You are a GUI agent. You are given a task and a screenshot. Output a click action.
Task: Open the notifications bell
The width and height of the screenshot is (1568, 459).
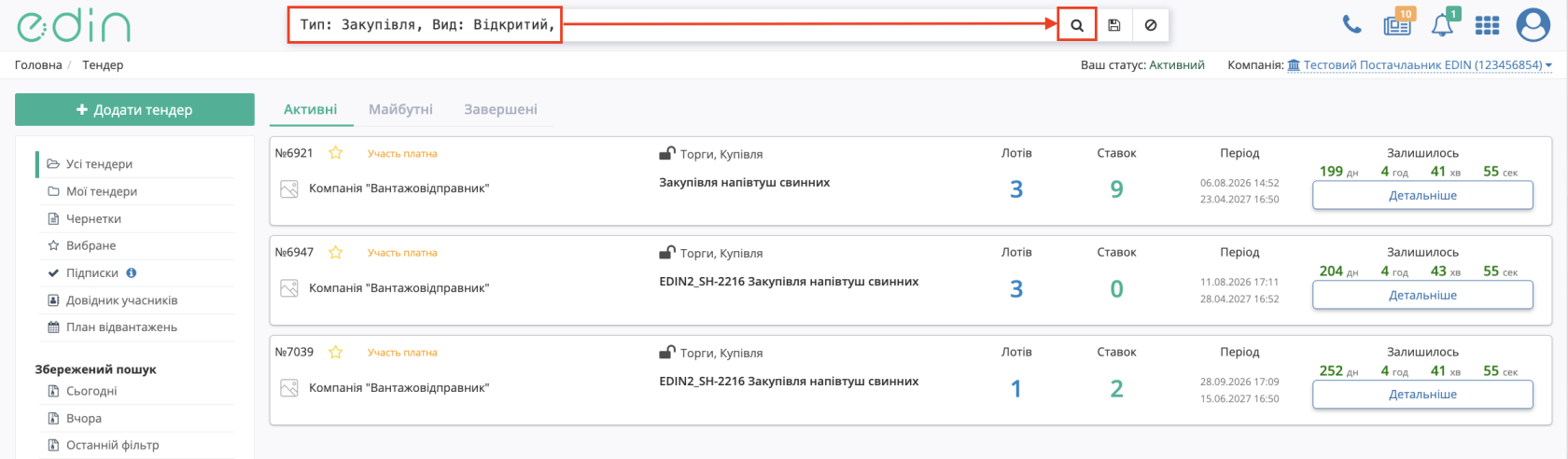(1444, 23)
